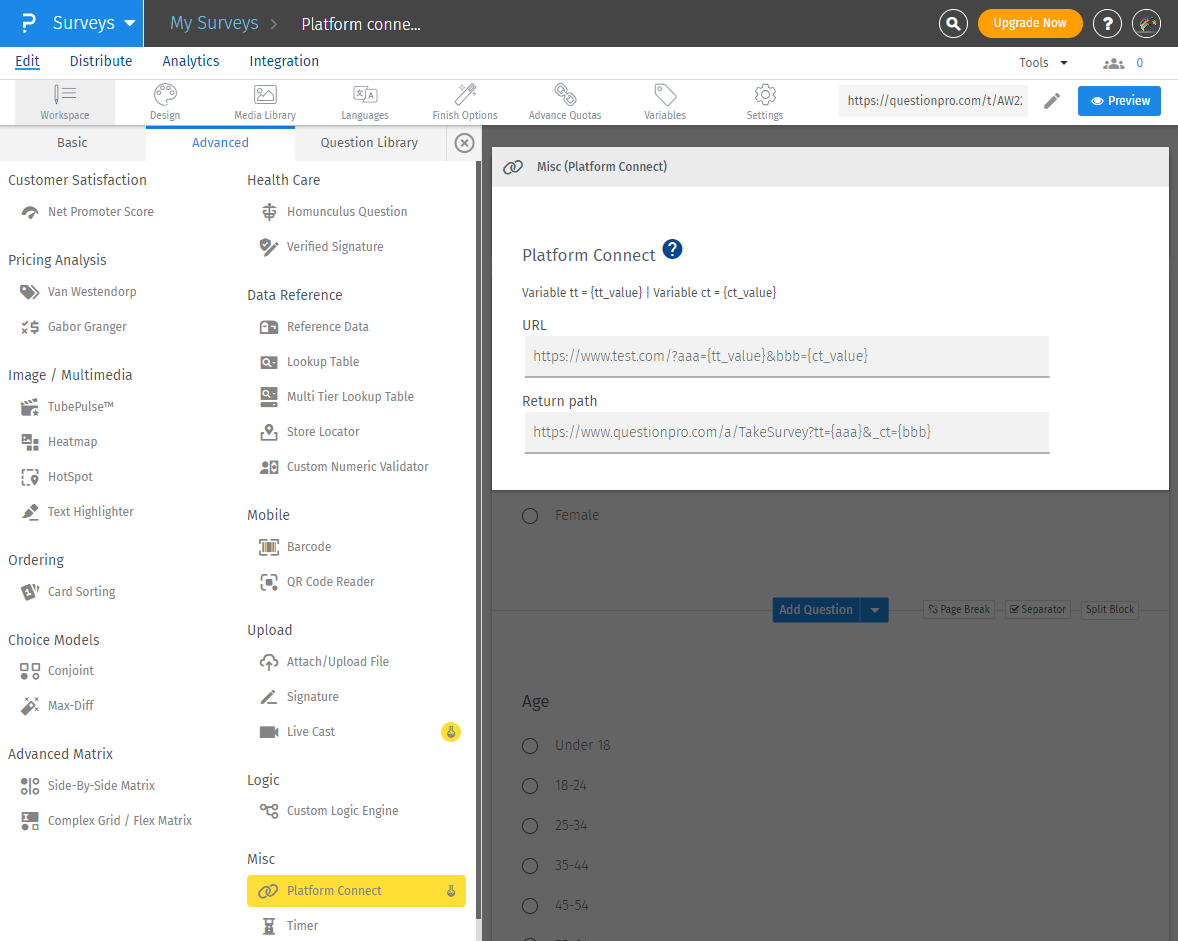Open the Design palette icon
Screen dimensions: 1178x941
165,95
